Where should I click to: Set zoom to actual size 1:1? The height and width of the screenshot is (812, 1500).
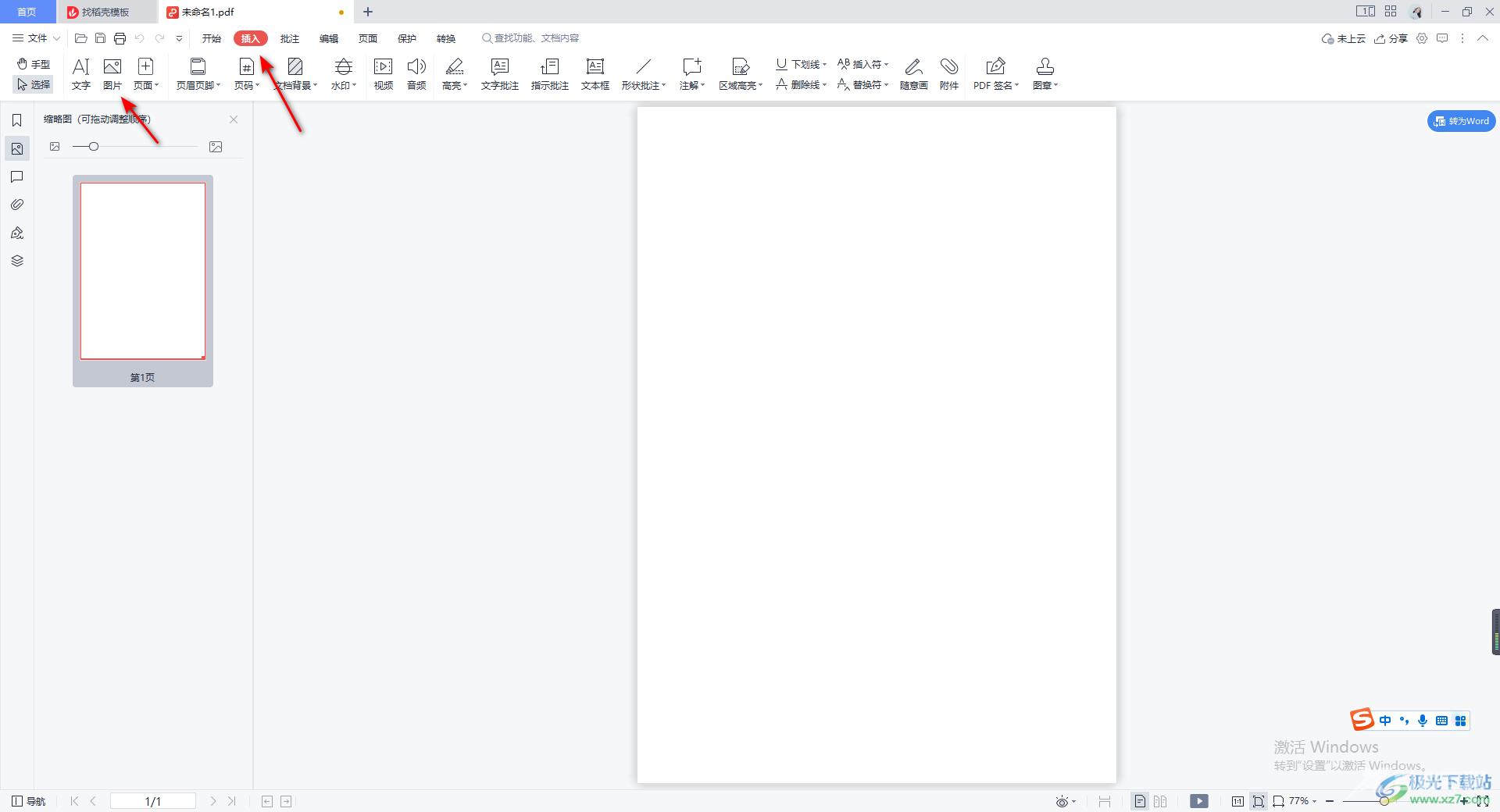click(1237, 801)
